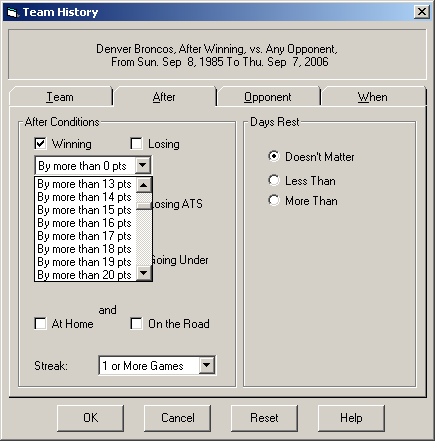Confirm with the OK button
This screenshot has height=441, width=435.
91,418
